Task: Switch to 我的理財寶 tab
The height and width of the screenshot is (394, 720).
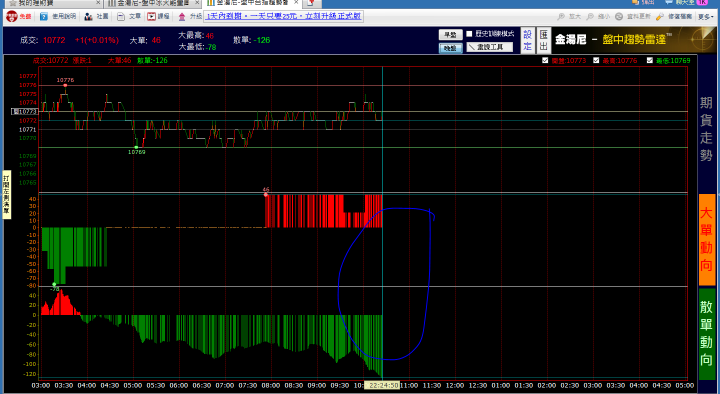Action: pyautogui.click(x=51, y=3)
